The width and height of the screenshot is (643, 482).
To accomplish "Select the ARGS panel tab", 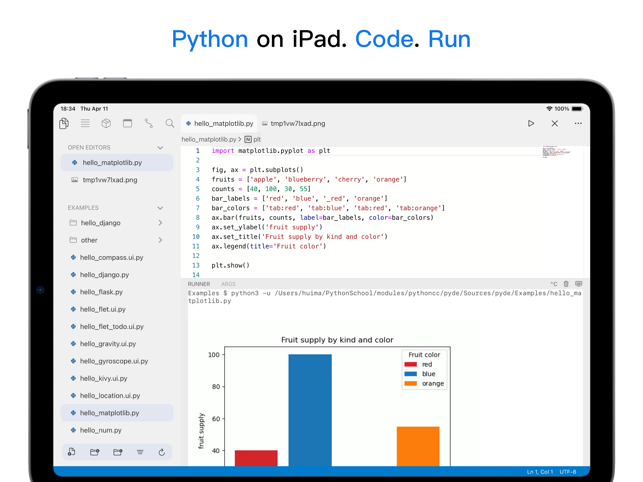I will (228, 284).
